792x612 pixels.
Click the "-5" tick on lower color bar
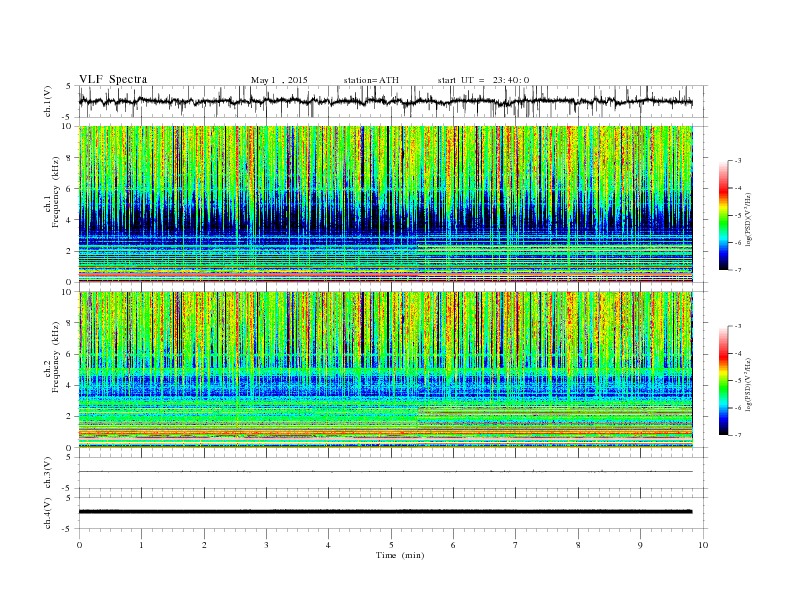pyautogui.click(x=738, y=380)
